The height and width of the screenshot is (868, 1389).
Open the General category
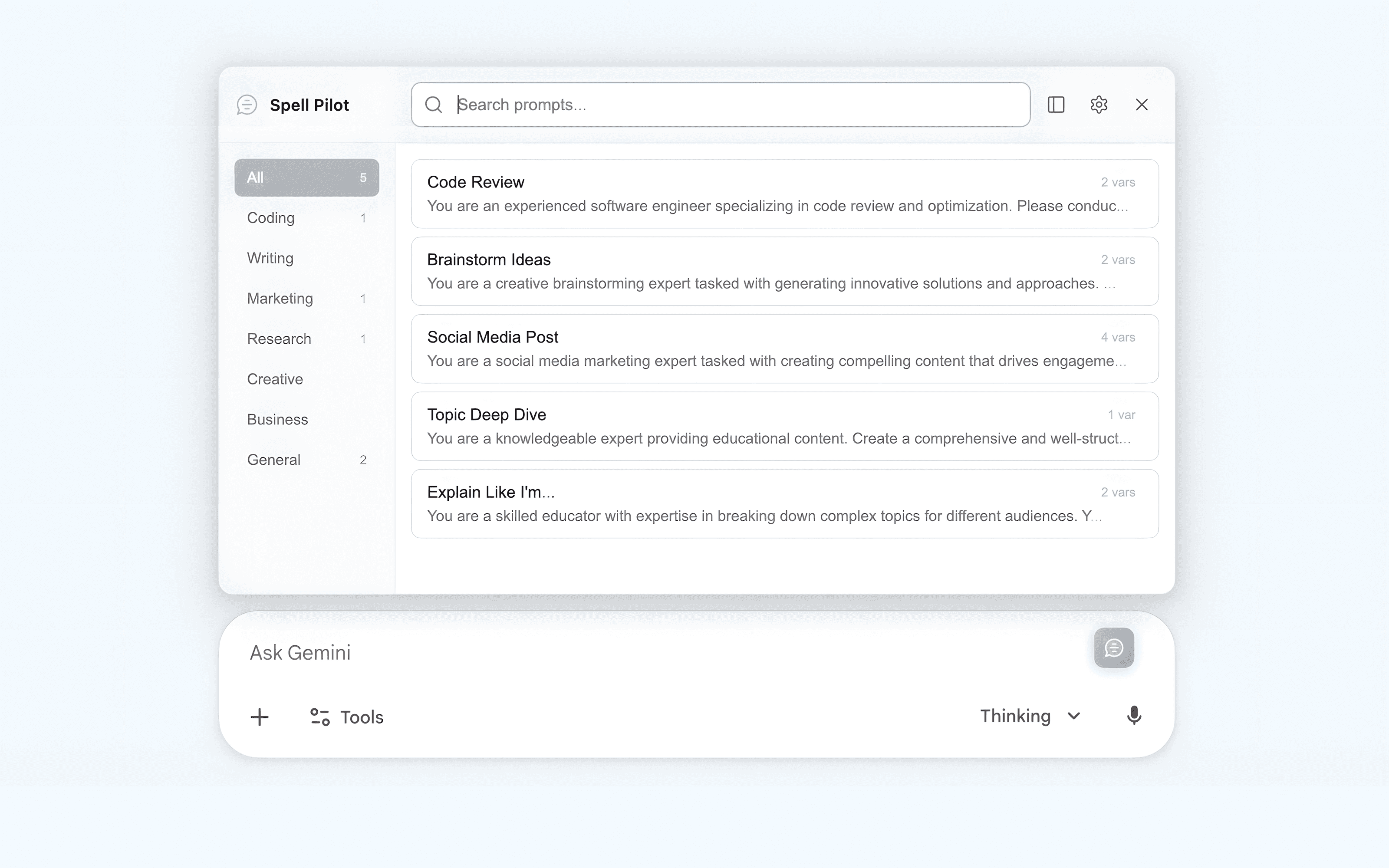pyautogui.click(x=306, y=460)
